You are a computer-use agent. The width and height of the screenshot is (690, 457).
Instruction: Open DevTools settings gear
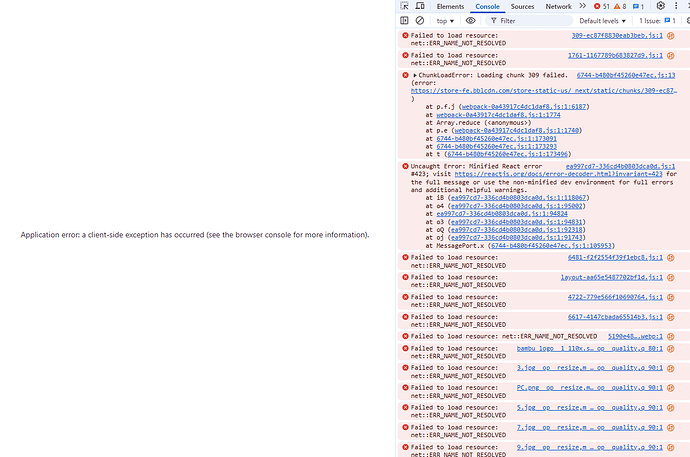661,6
